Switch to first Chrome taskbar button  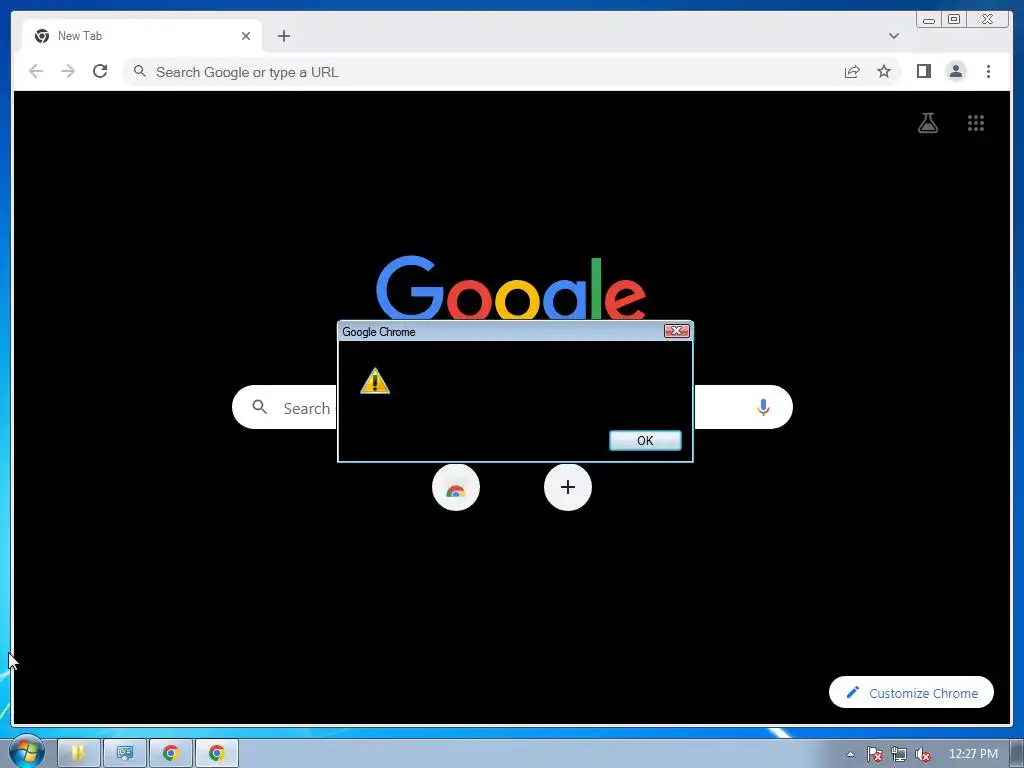click(x=171, y=753)
